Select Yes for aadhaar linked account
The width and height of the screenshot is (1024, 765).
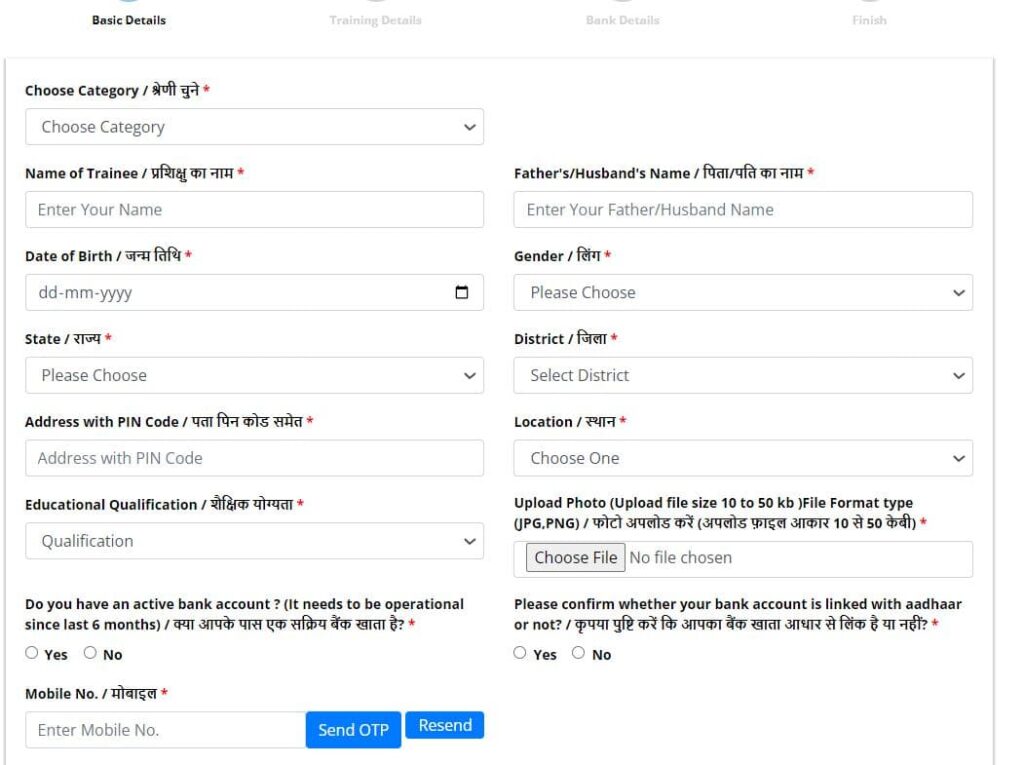pos(520,654)
